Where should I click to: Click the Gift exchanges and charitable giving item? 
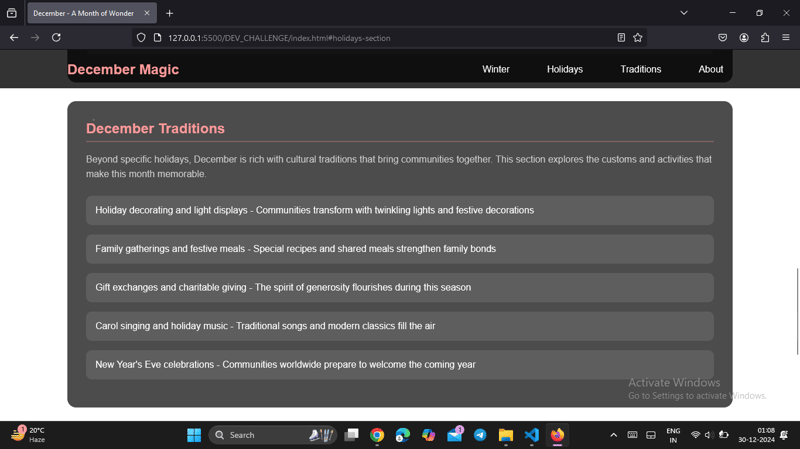399,287
